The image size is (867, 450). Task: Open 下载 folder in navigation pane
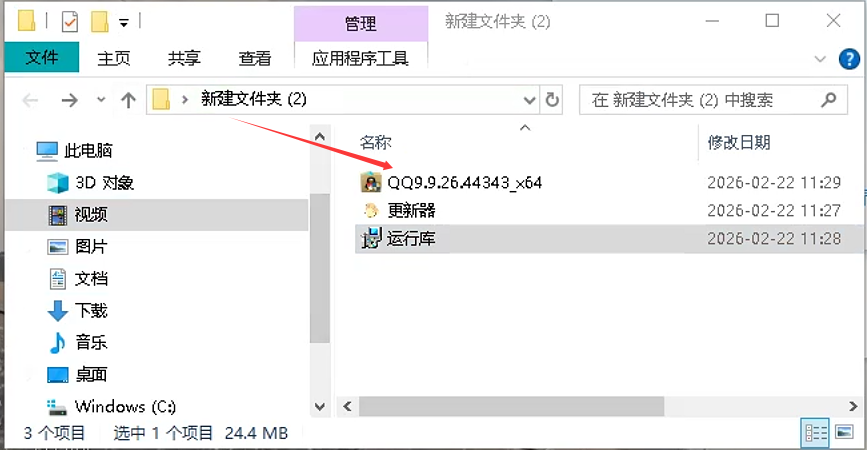[91, 311]
